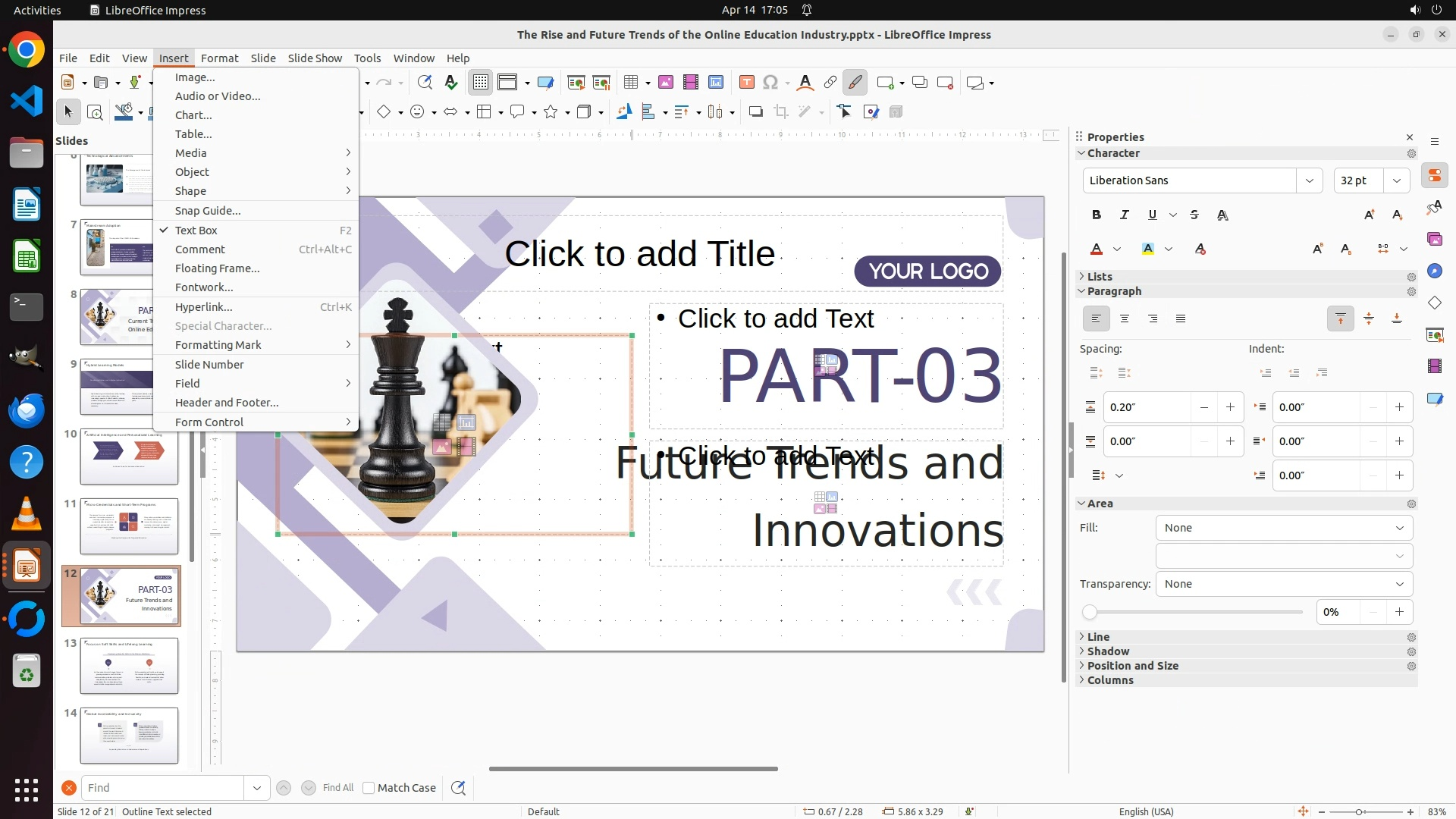Click the area transparency slider
Image resolution: width=1456 pixels, height=819 pixels.
coord(1195,612)
